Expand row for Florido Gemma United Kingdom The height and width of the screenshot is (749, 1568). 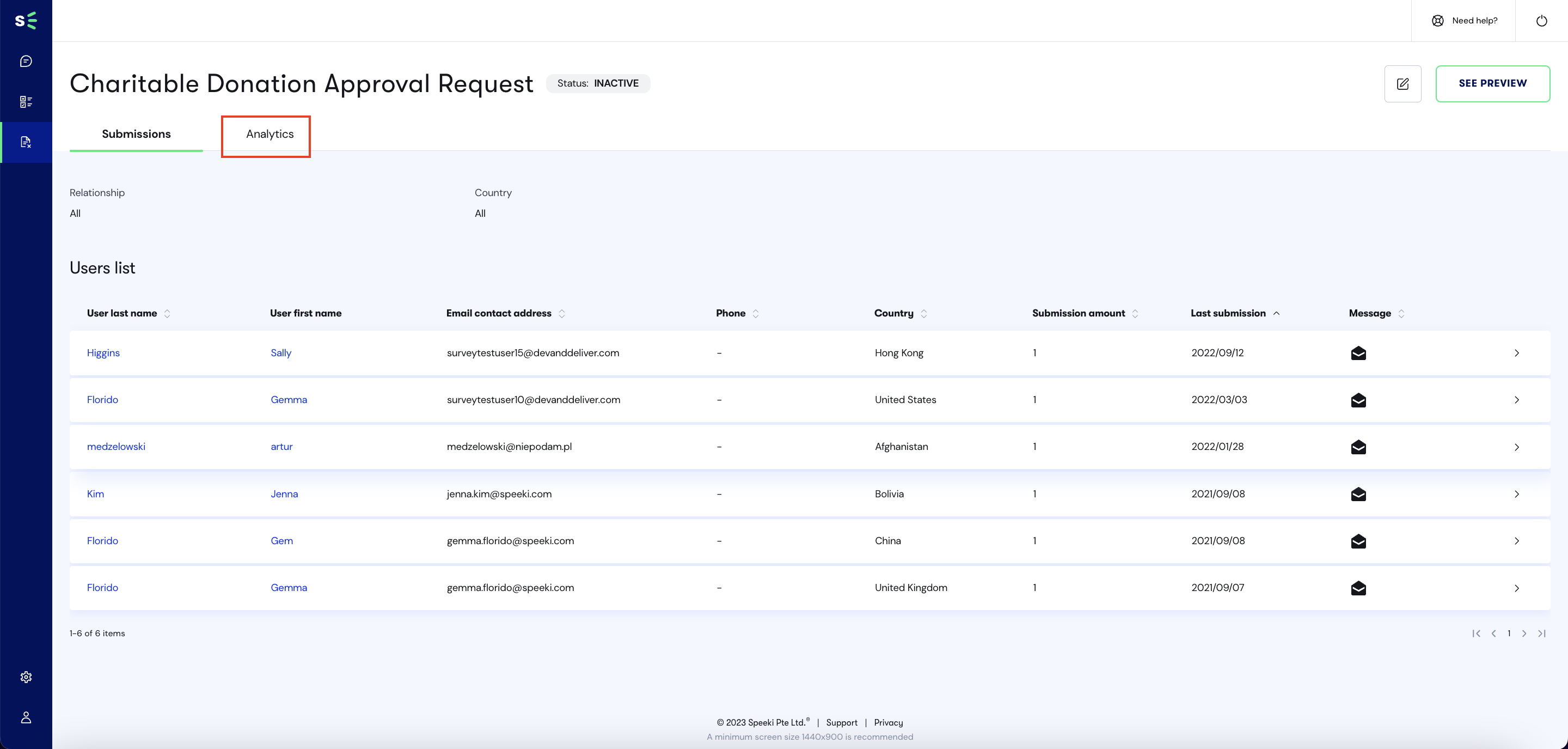click(x=1516, y=588)
